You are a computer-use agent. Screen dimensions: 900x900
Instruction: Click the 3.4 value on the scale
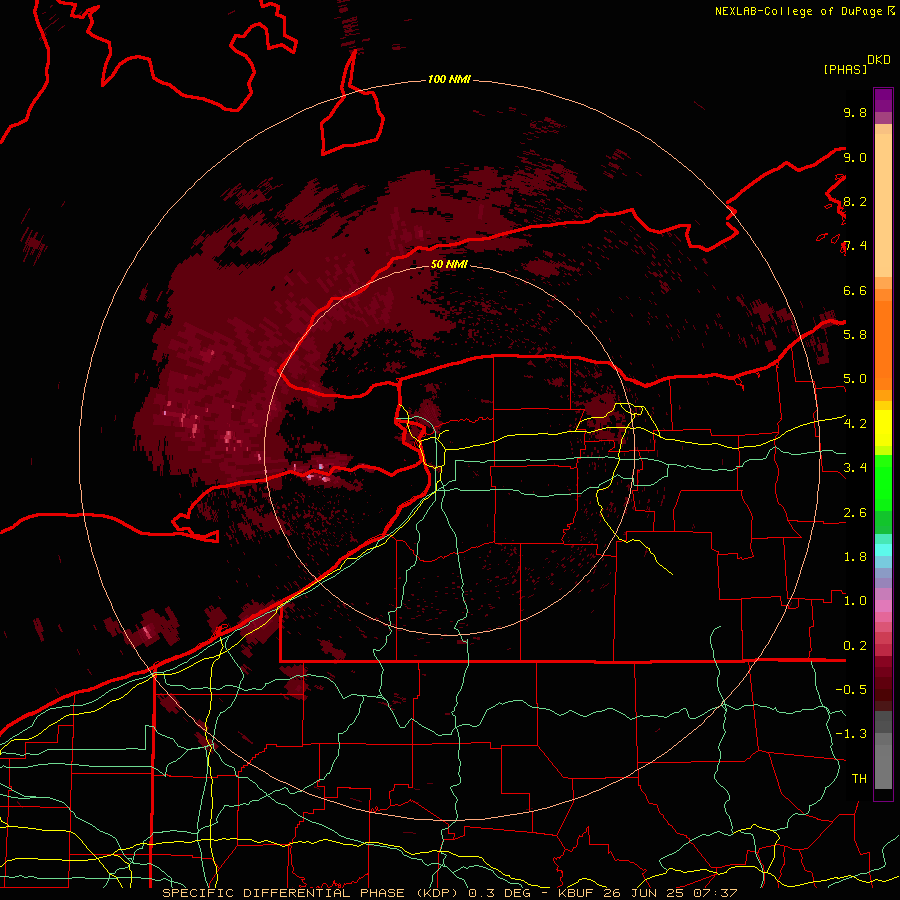pyautogui.click(x=855, y=467)
